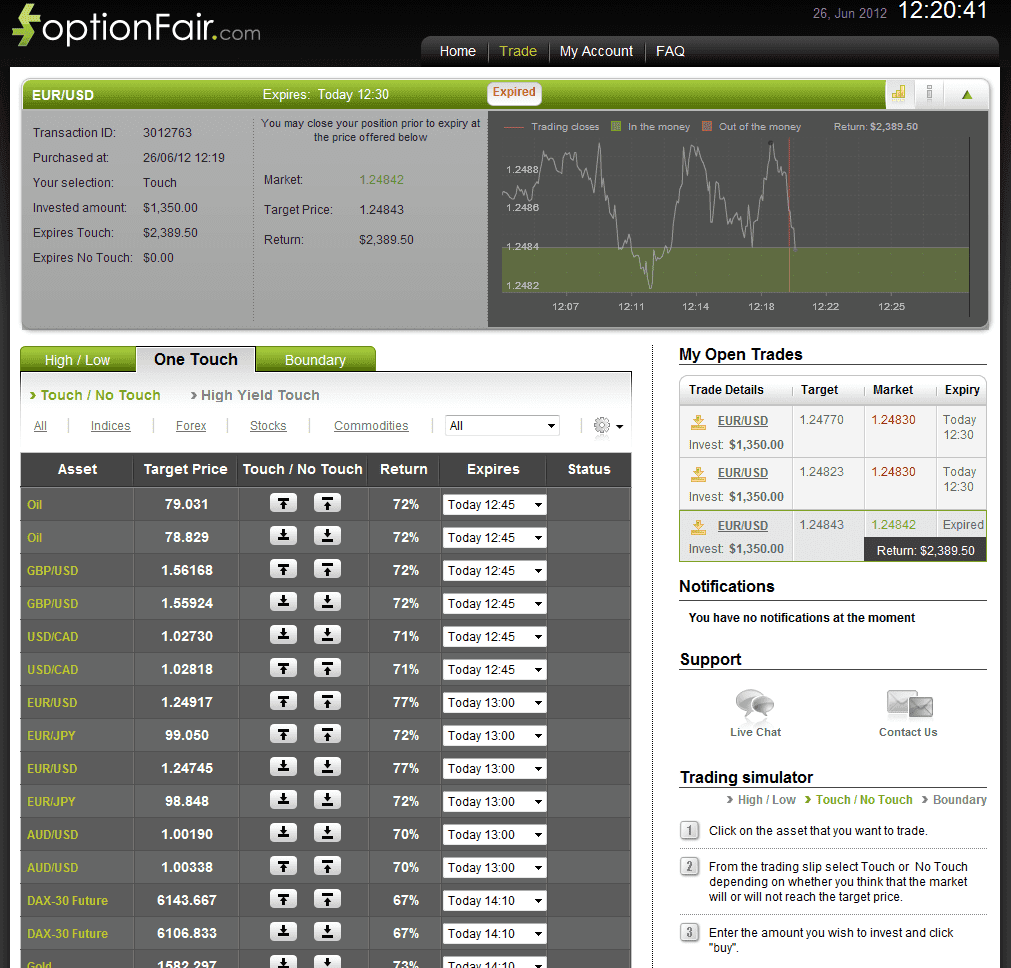The width and height of the screenshot is (1011, 968).
Task: Switch to the Boundary tab
Action: (316, 358)
